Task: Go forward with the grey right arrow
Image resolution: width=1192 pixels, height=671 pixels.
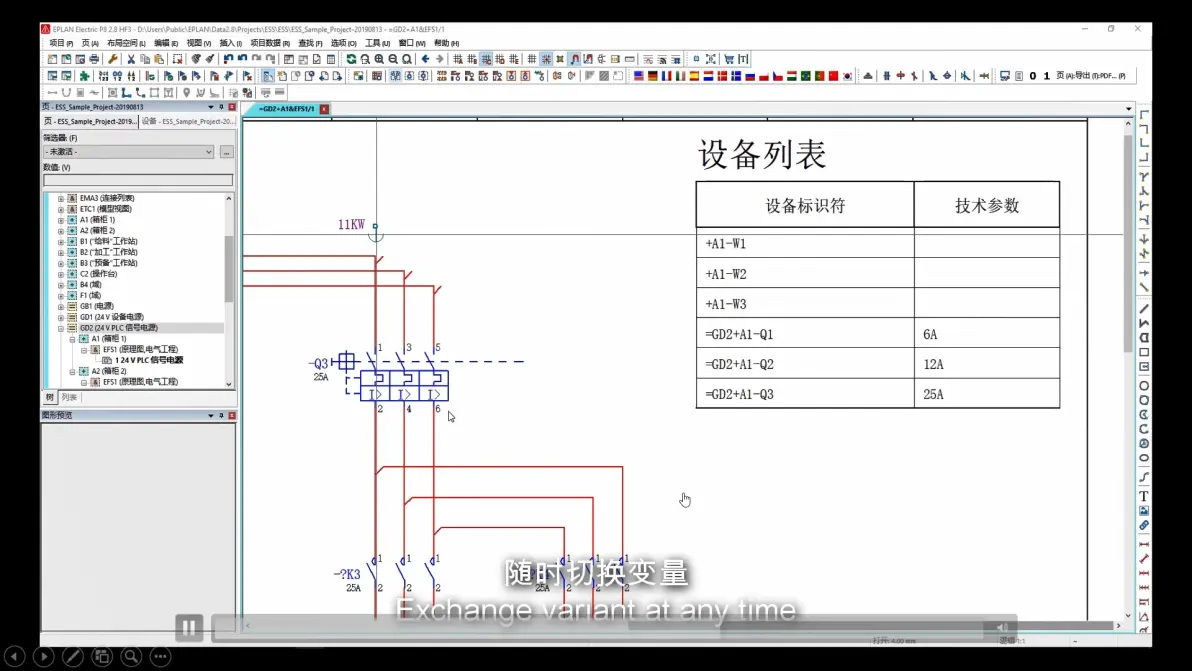Action: [439, 59]
